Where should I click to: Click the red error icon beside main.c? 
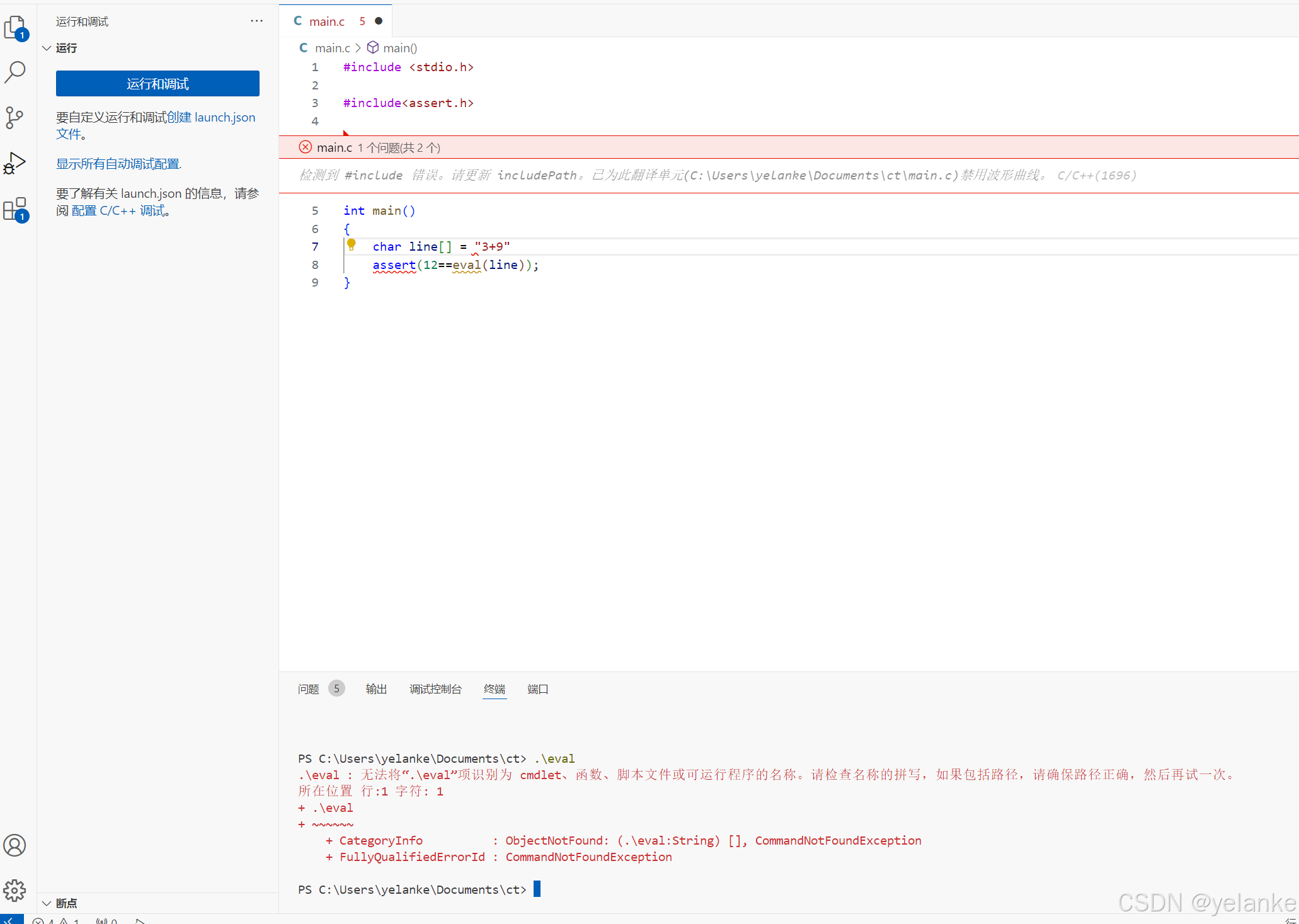click(306, 147)
